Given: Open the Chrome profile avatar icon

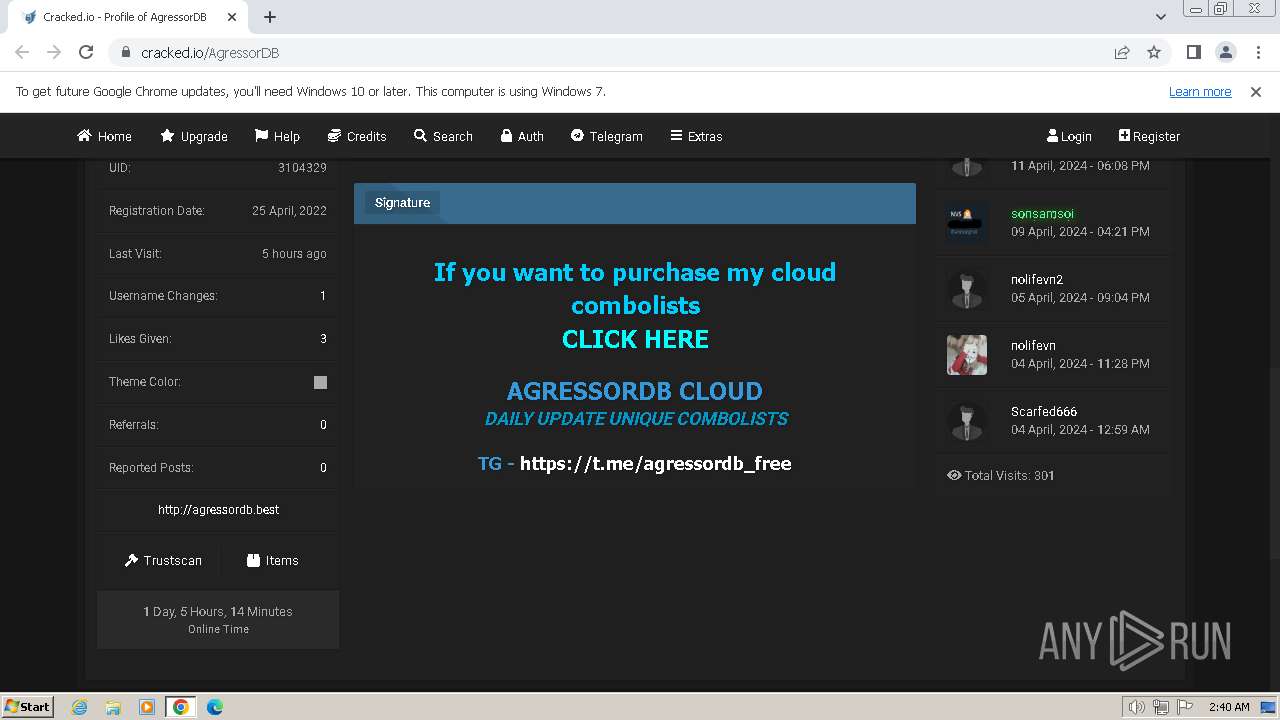Looking at the screenshot, I should [x=1225, y=52].
